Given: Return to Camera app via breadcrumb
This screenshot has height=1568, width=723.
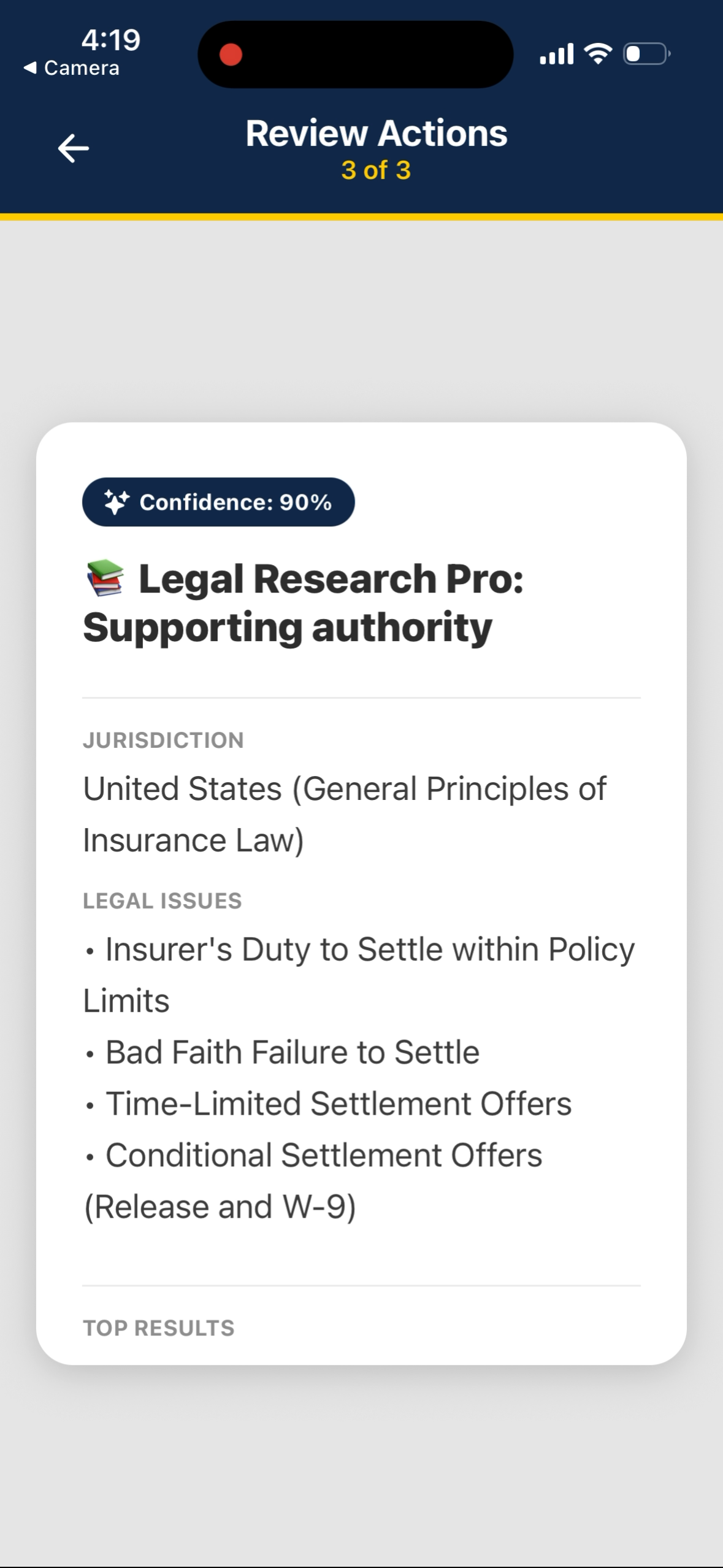Looking at the screenshot, I should coord(72,68).
